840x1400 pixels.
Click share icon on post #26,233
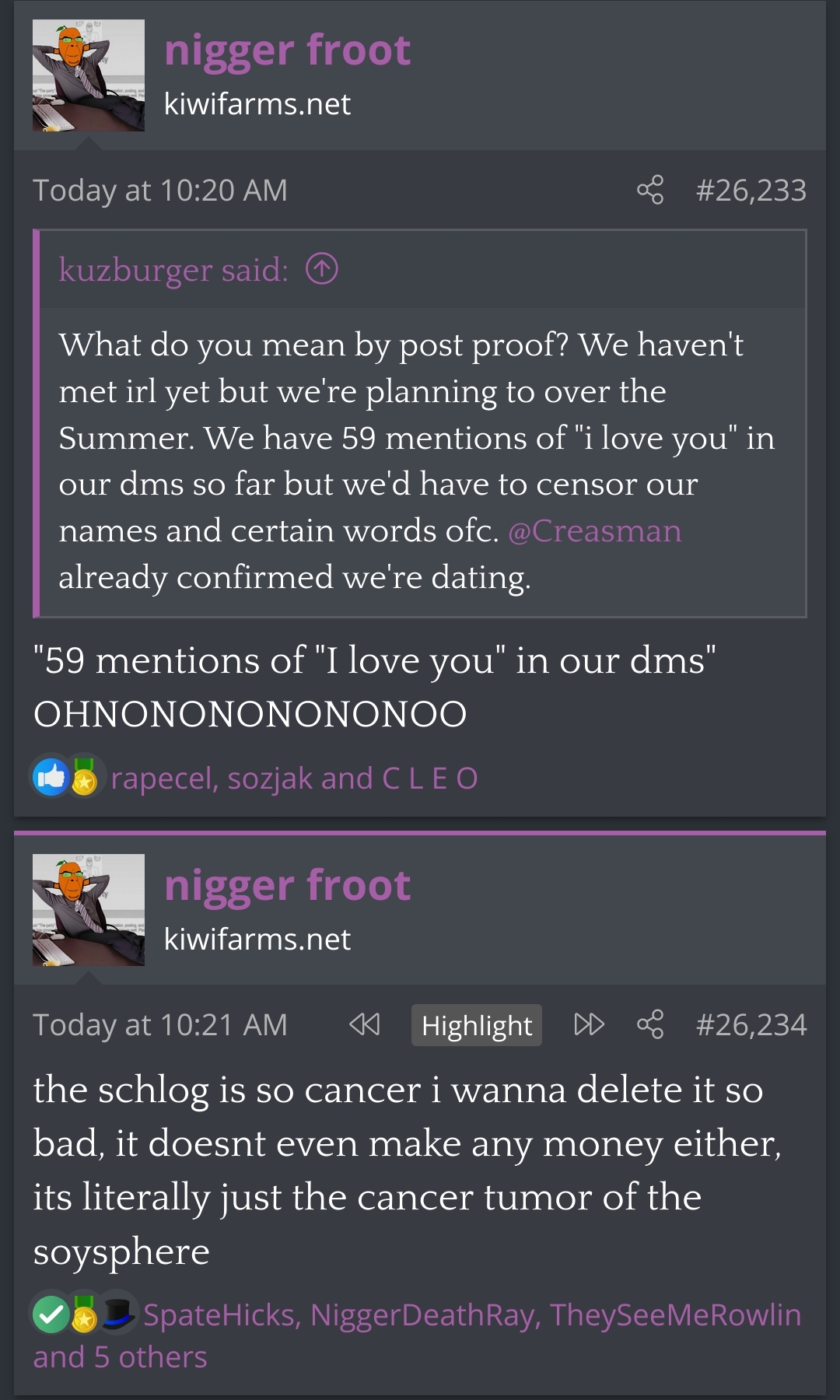(650, 190)
